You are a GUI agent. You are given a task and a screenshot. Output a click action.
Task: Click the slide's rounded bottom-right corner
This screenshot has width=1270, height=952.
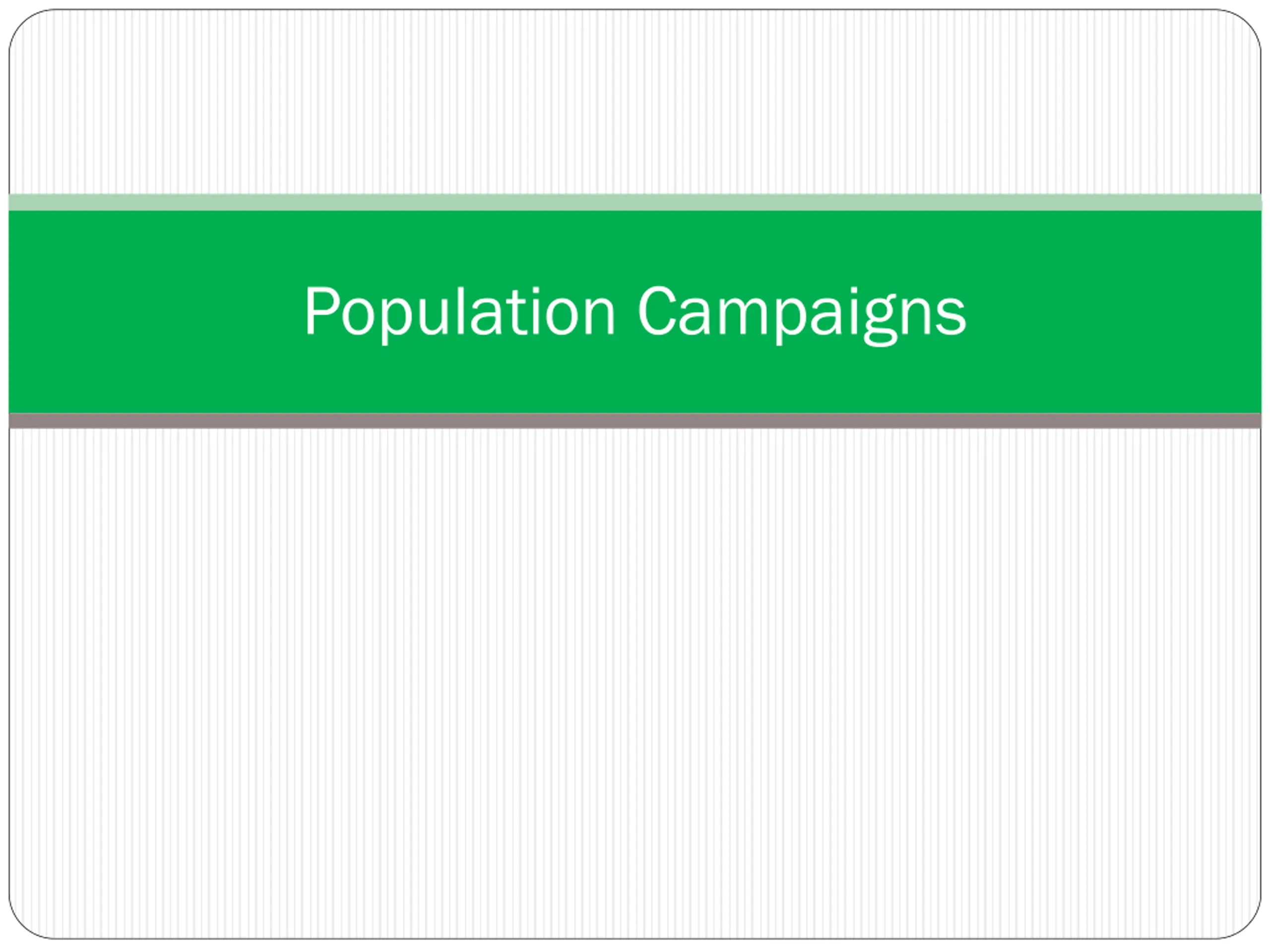pyautogui.click(x=1247, y=925)
